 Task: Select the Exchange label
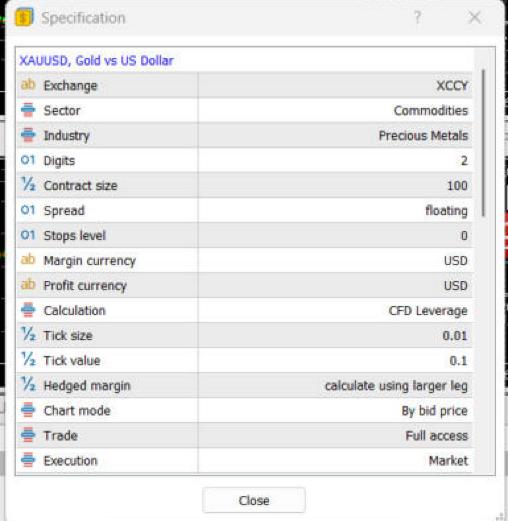pyautogui.click(x=70, y=86)
